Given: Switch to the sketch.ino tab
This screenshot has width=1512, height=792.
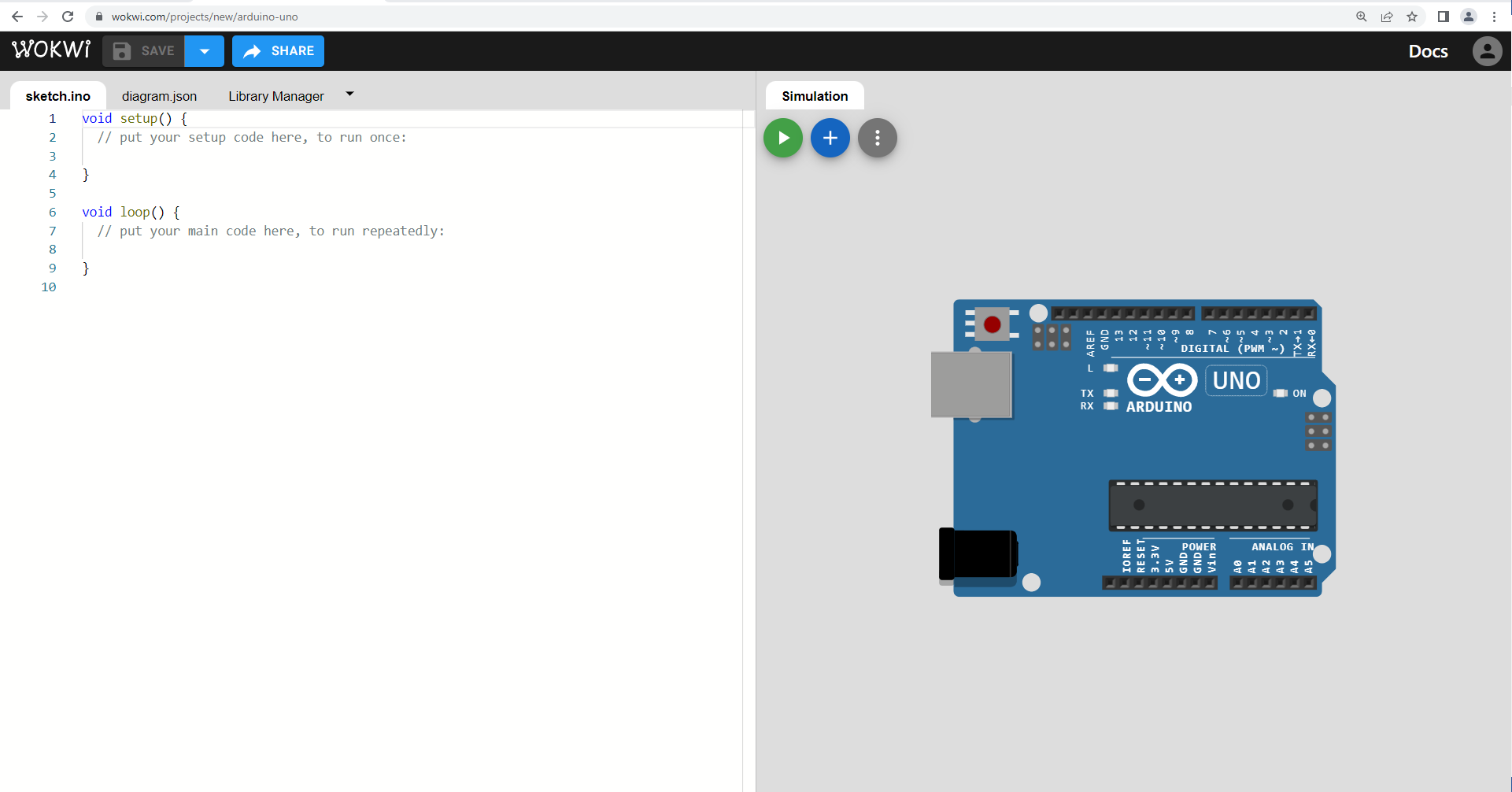Looking at the screenshot, I should pyautogui.click(x=58, y=96).
